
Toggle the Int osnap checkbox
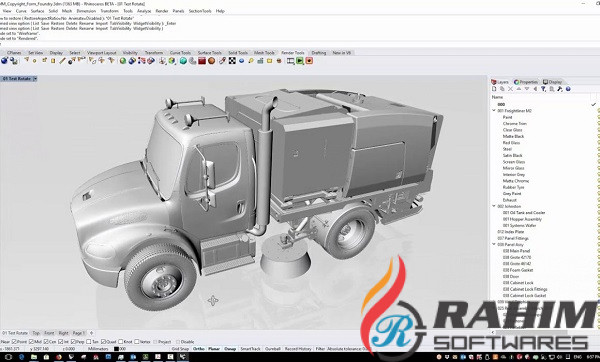60,342
